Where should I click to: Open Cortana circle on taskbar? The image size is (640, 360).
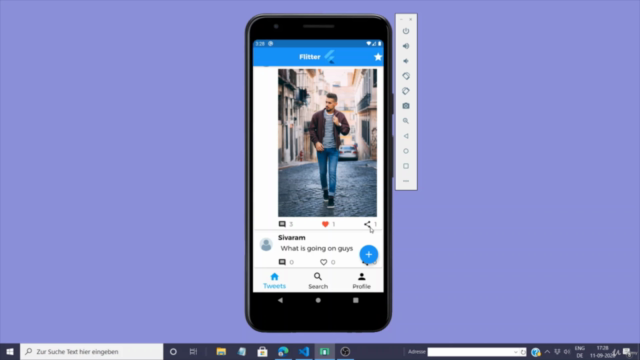click(x=173, y=351)
